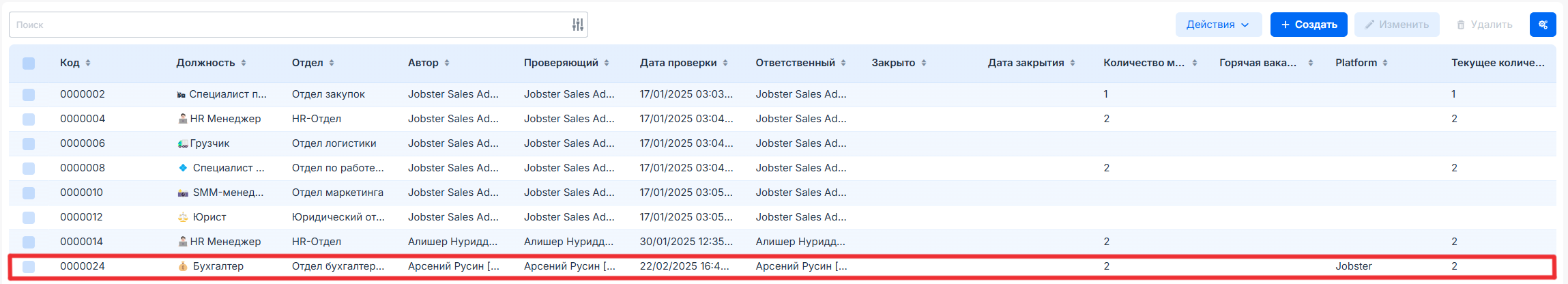Click Арсений Русин in Ответственный column
This screenshot has height=284, width=1568.
coord(802,266)
